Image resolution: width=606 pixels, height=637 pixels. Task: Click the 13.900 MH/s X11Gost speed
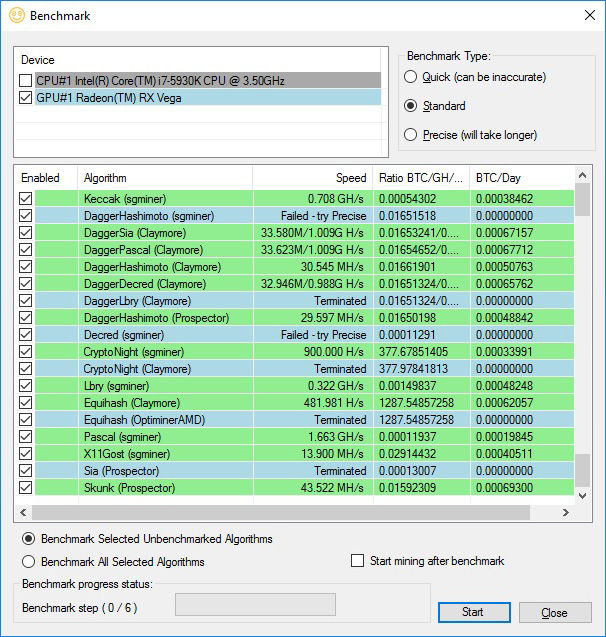tap(332, 453)
